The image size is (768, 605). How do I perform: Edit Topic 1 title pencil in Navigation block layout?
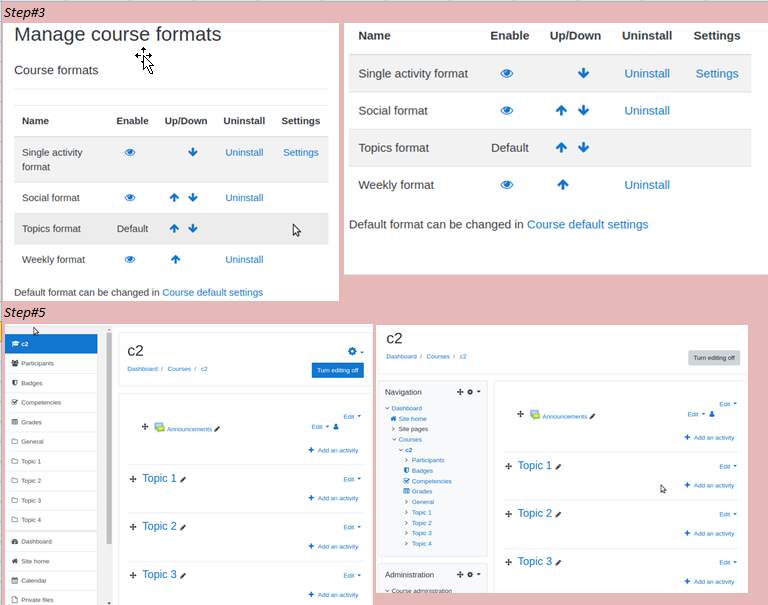[558, 467]
